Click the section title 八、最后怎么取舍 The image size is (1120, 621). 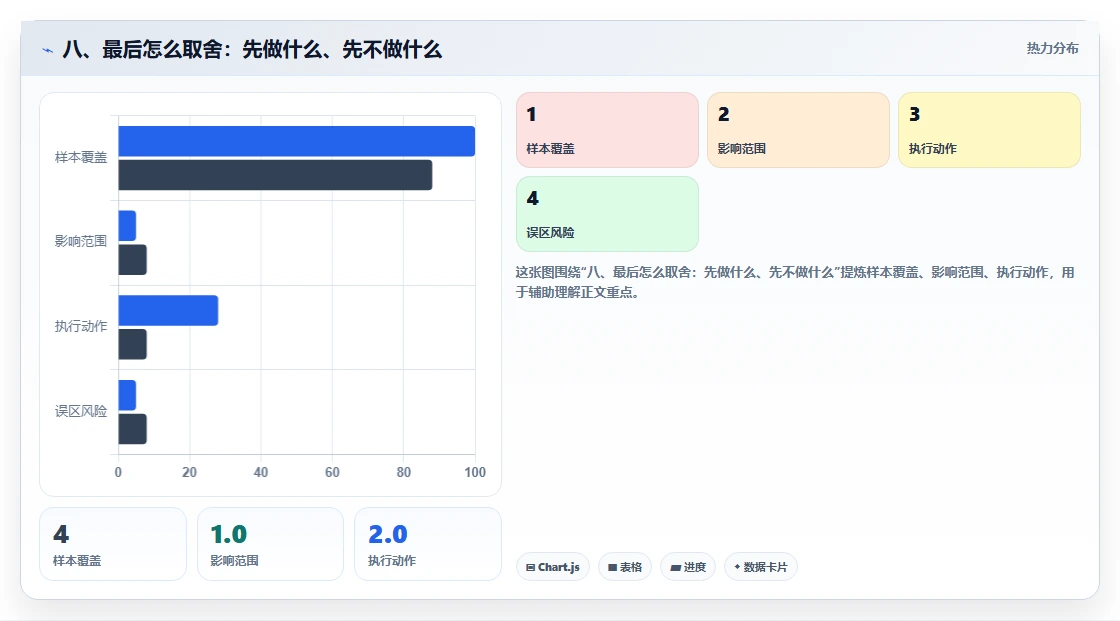(252, 49)
